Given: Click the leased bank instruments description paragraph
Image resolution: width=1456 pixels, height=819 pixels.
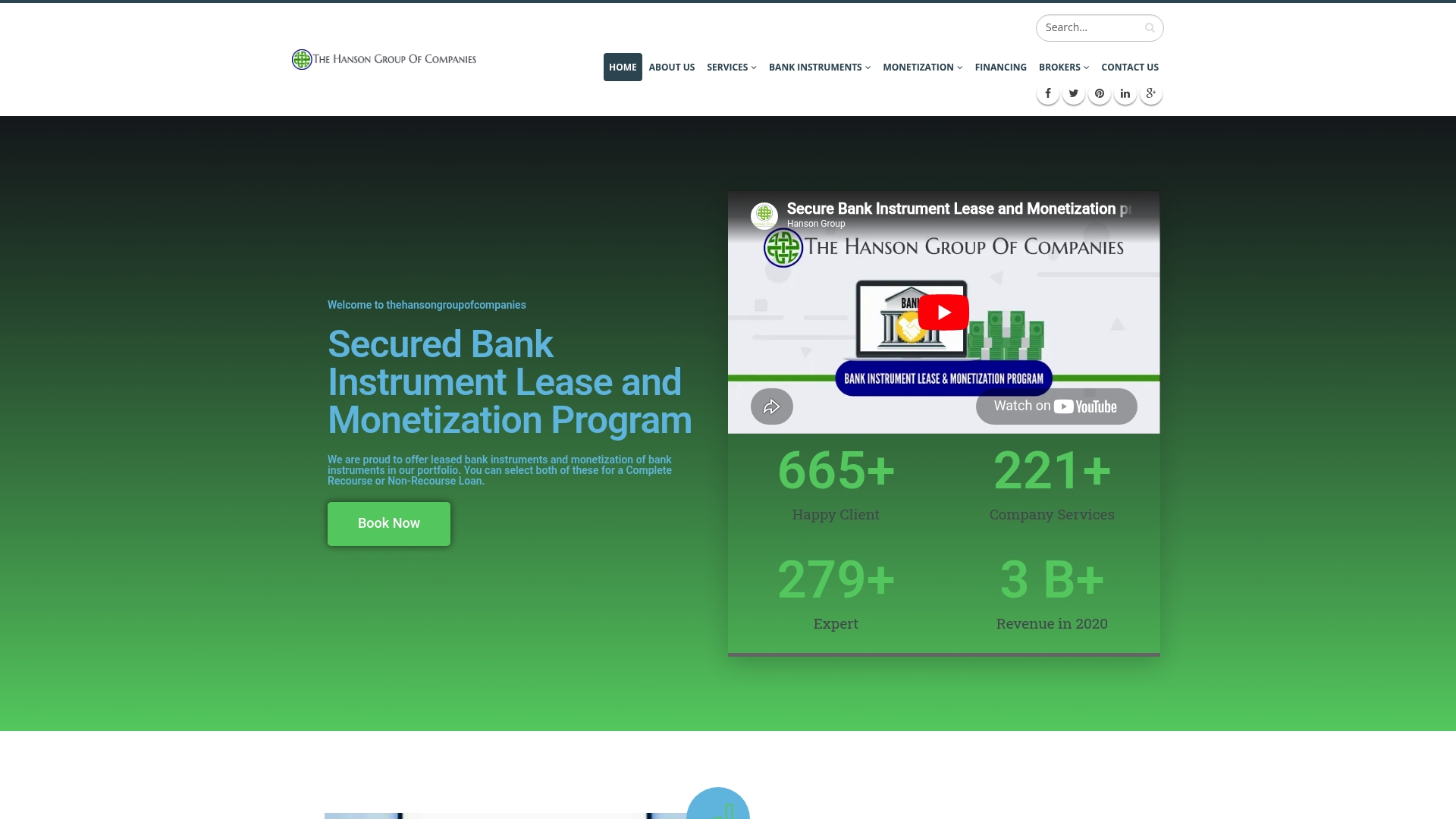Looking at the screenshot, I should tap(500, 470).
